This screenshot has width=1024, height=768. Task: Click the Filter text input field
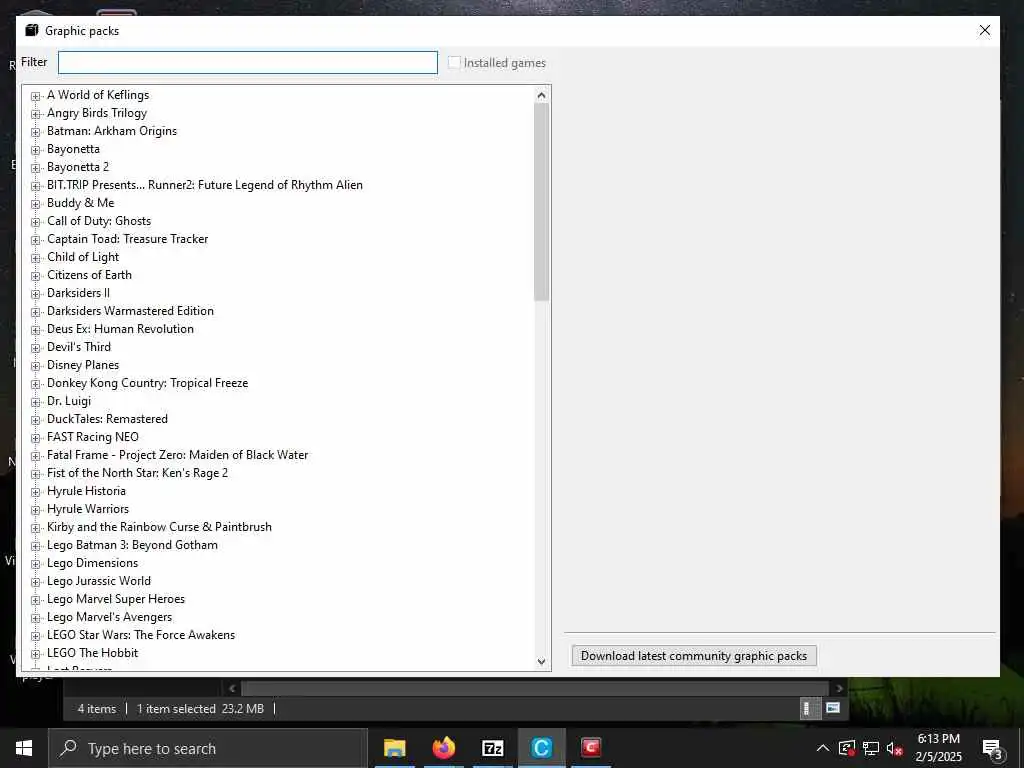248,63
